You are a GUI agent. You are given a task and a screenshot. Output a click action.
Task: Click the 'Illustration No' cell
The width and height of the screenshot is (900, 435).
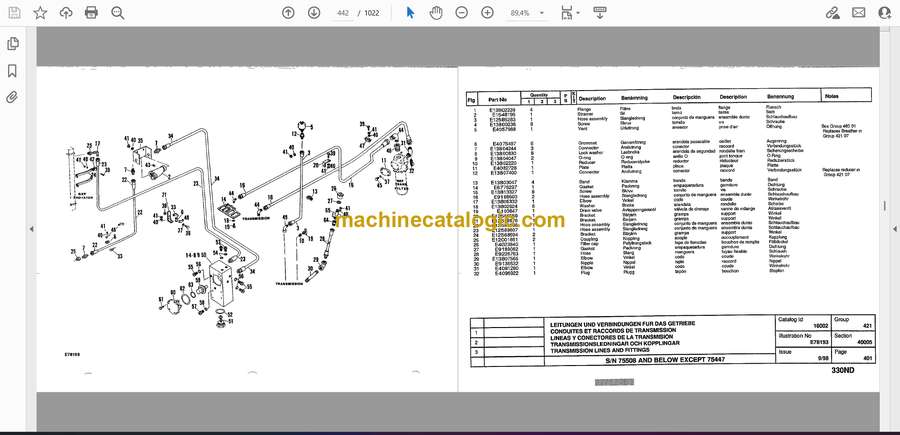[804, 337]
